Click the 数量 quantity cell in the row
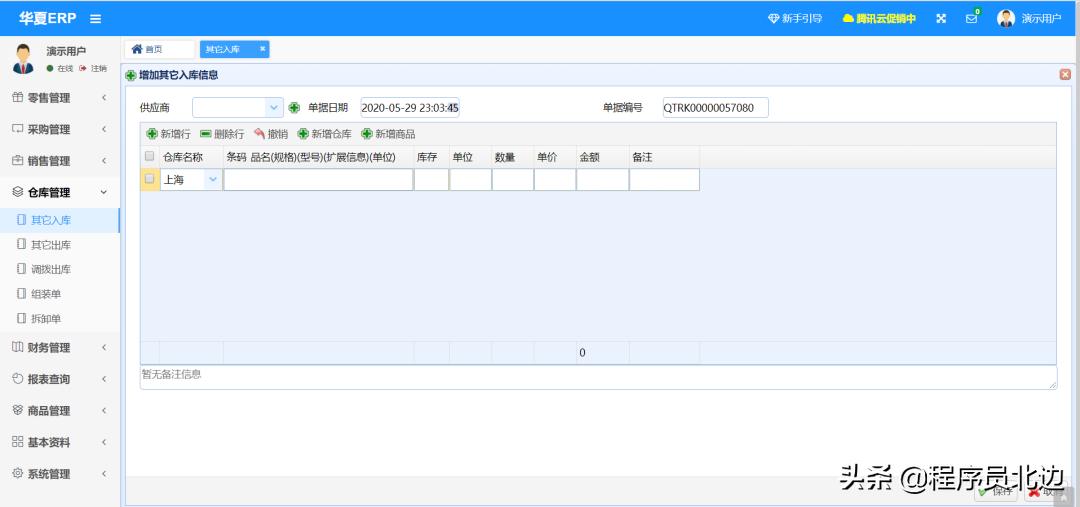The height and width of the screenshot is (507, 1080). pos(512,180)
